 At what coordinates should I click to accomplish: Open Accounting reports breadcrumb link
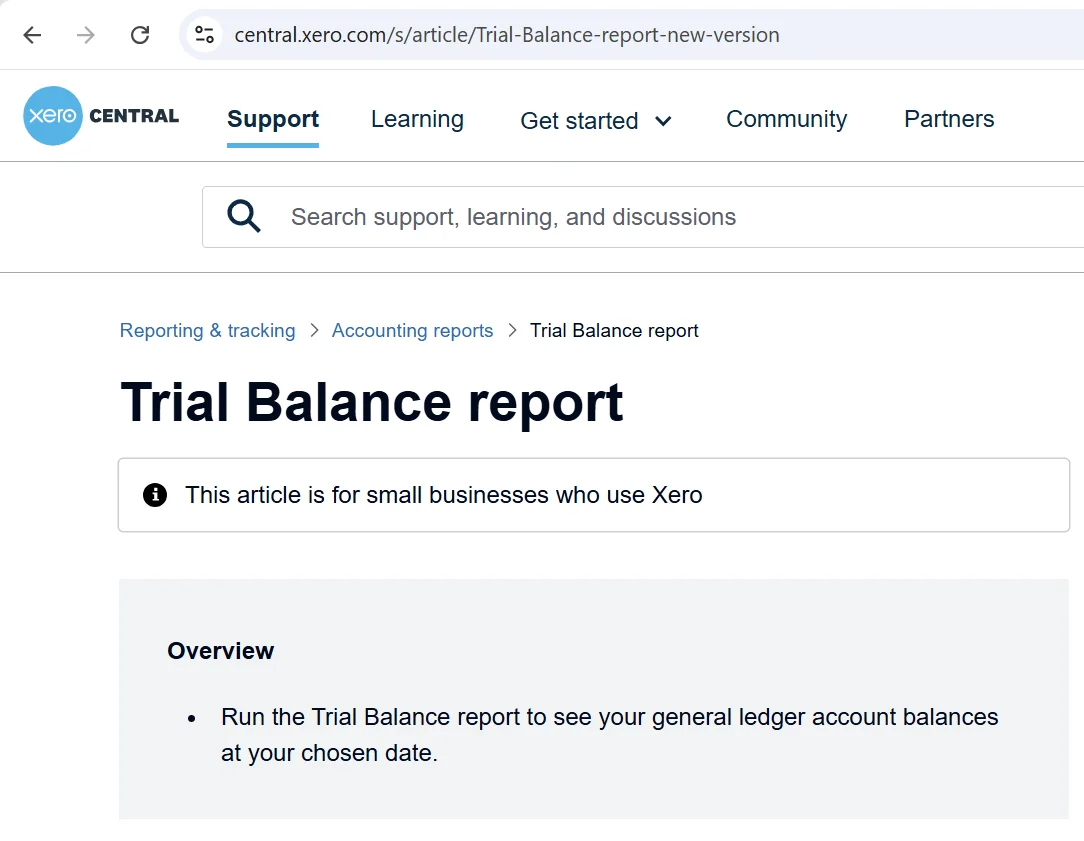(x=412, y=331)
